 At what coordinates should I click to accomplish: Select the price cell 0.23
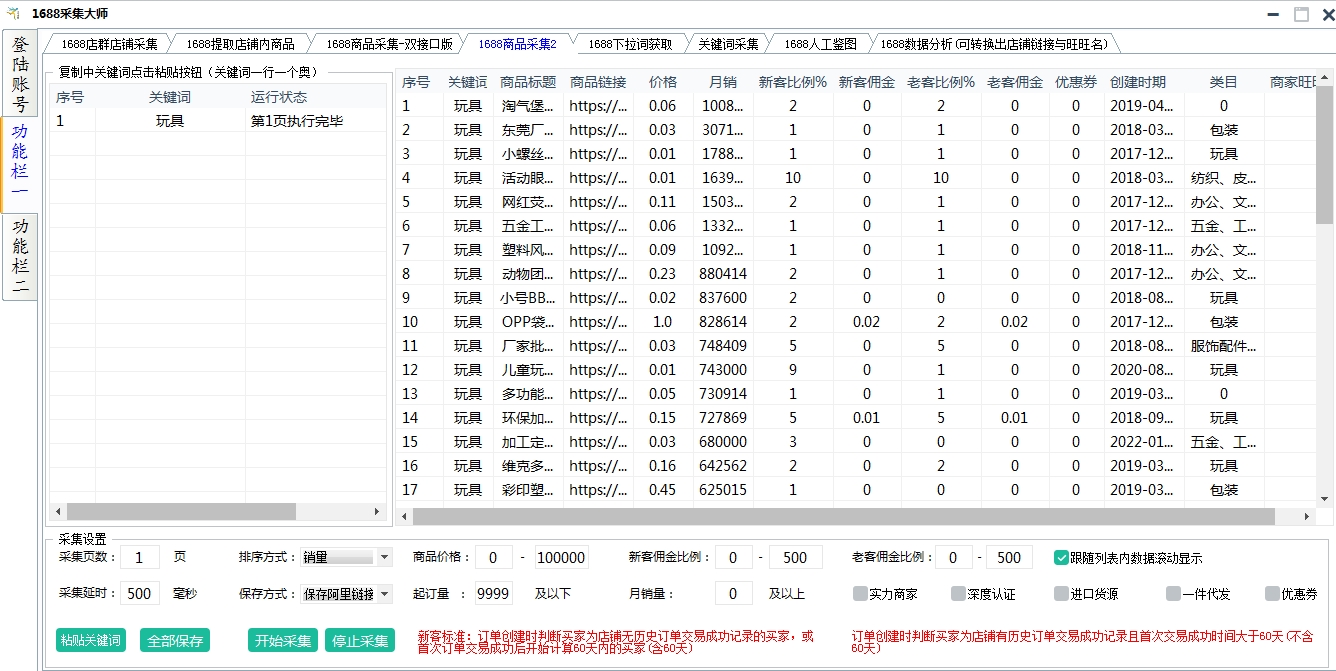tap(662, 274)
